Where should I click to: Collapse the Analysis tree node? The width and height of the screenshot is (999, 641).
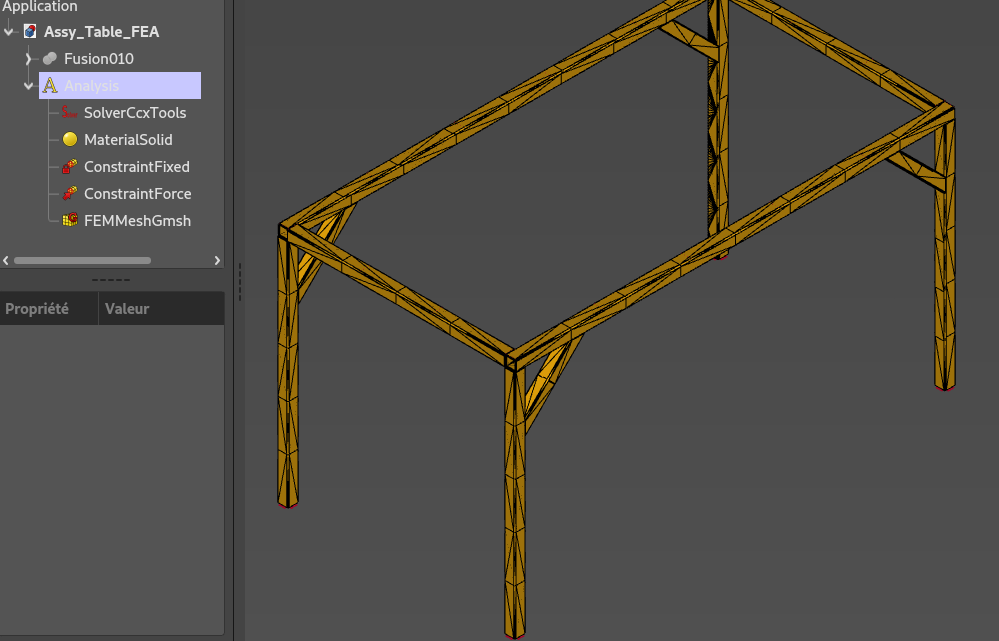[x=28, y=85]
